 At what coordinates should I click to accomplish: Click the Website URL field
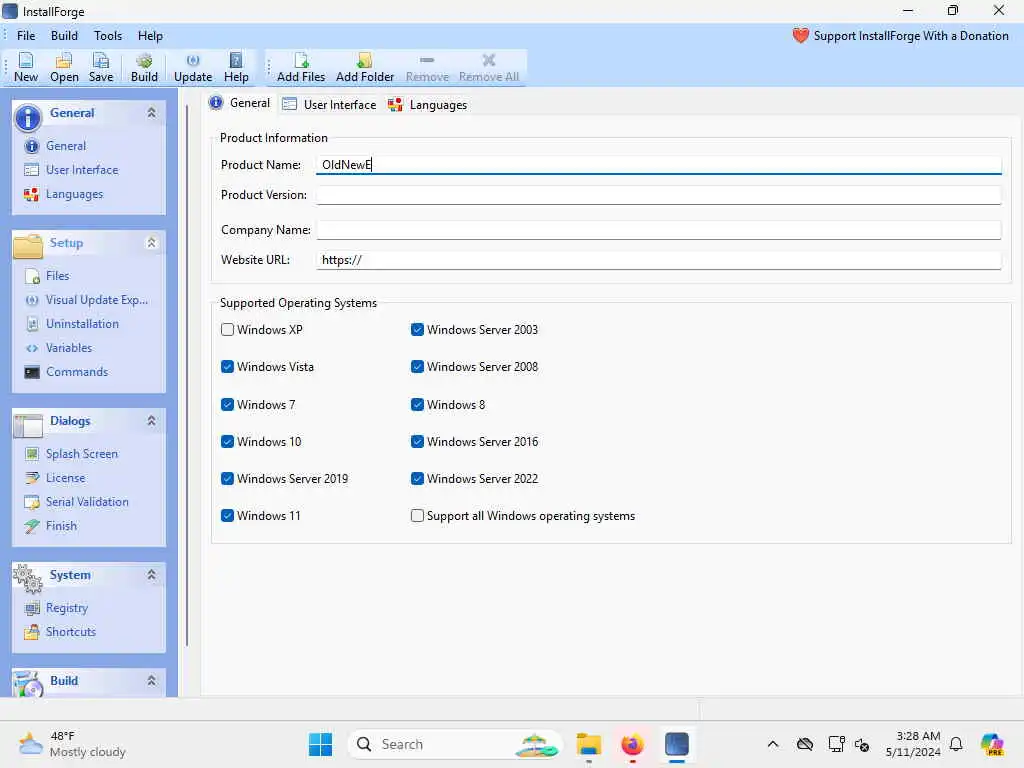(x=658, y=260)
